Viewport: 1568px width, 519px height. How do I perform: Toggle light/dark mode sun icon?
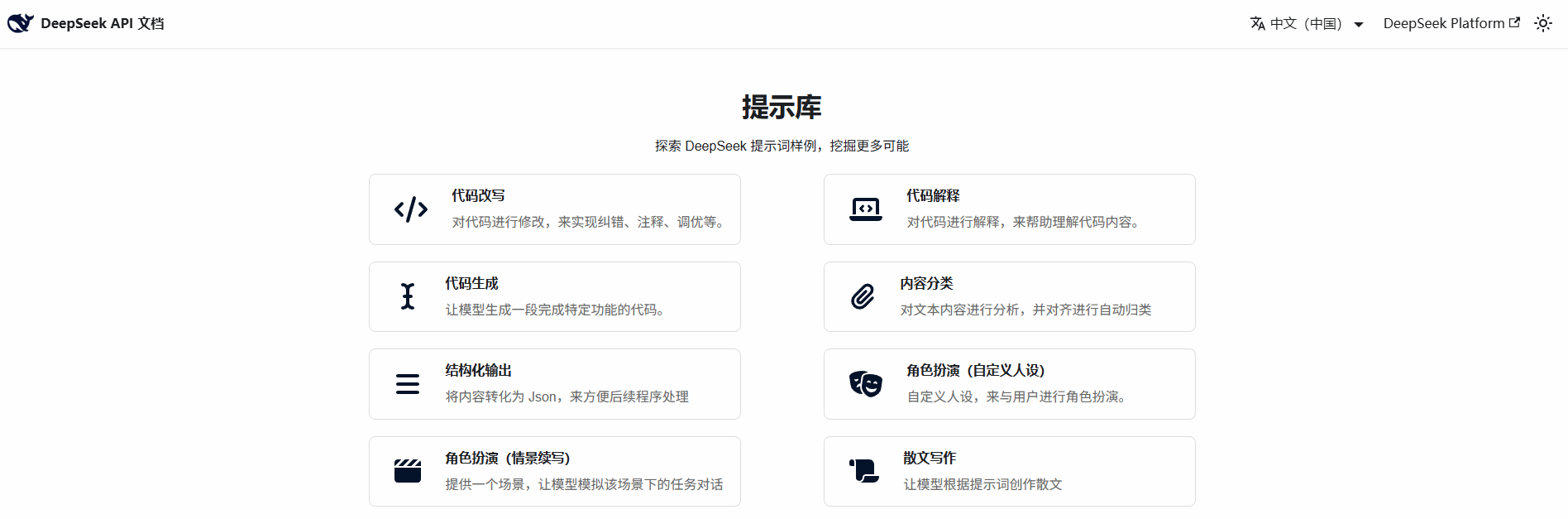click(1543, 23)
